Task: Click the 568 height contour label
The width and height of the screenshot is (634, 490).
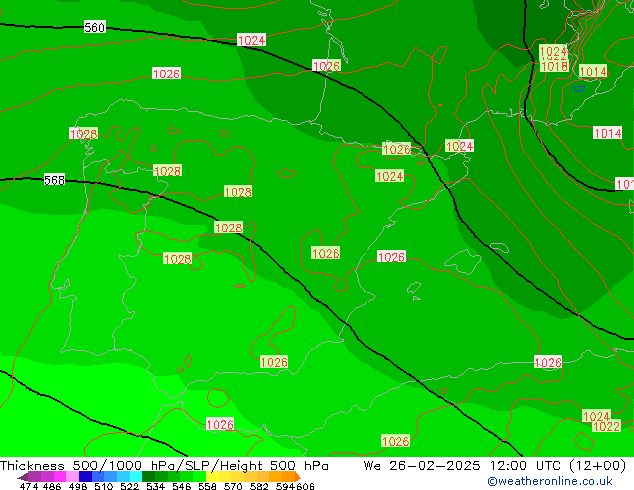Action: click(55, 180)
